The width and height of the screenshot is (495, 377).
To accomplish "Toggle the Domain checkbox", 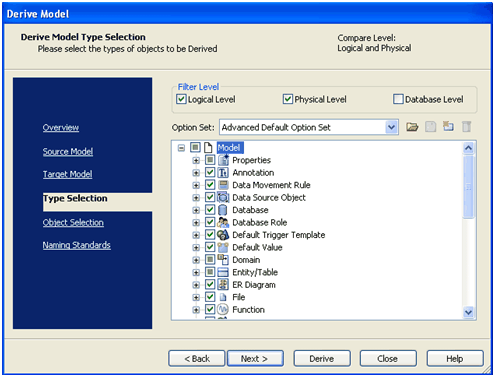I will pos(210,260).
